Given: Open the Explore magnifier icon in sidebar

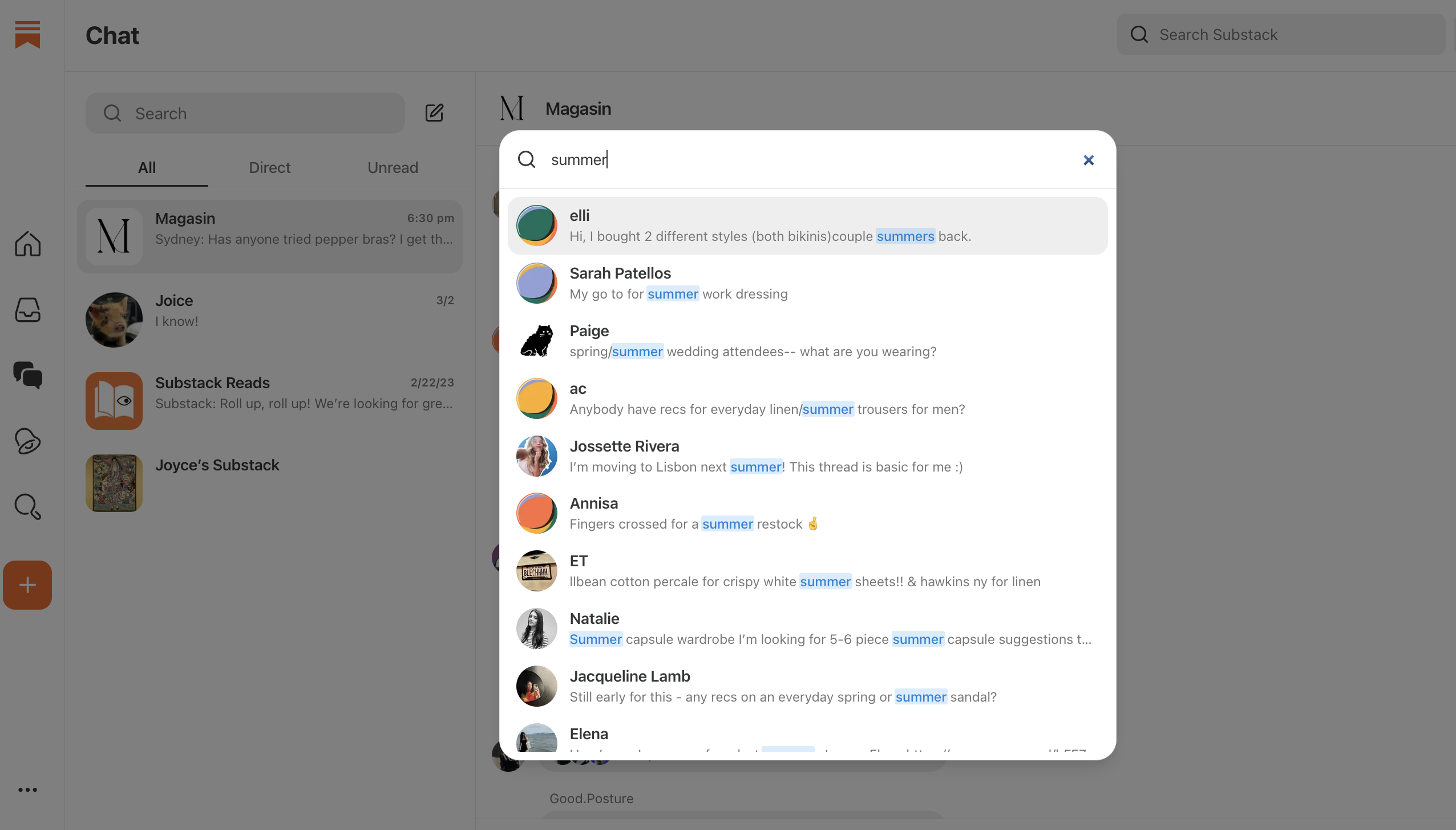Looking at the screenshot, I should click(27, 506).
